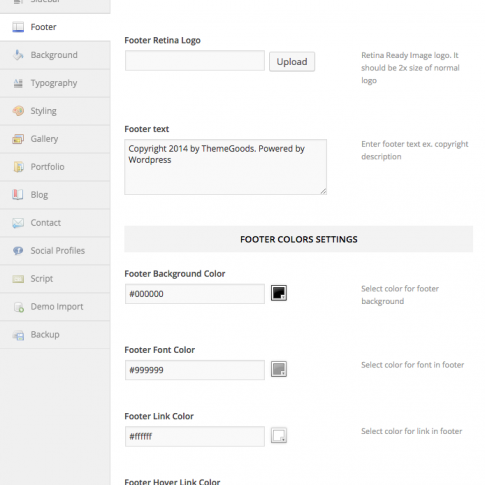This screenshot has width=485, height=485.
Task: Click the Background paint bucket icon
Action: 18,55
